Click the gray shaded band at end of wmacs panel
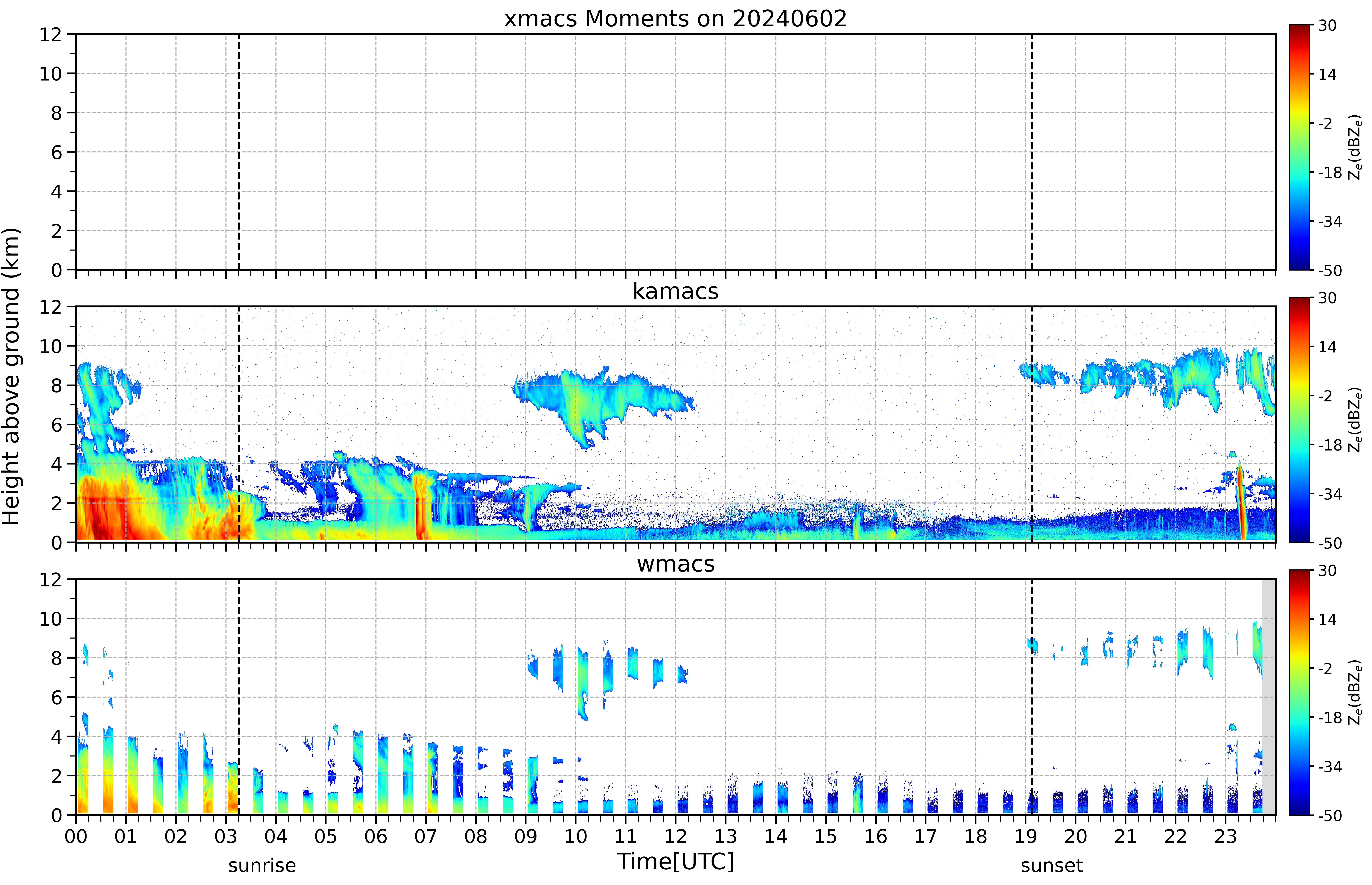The image size is (1372, 885). pyautogui.click(x=1269, y=697)
